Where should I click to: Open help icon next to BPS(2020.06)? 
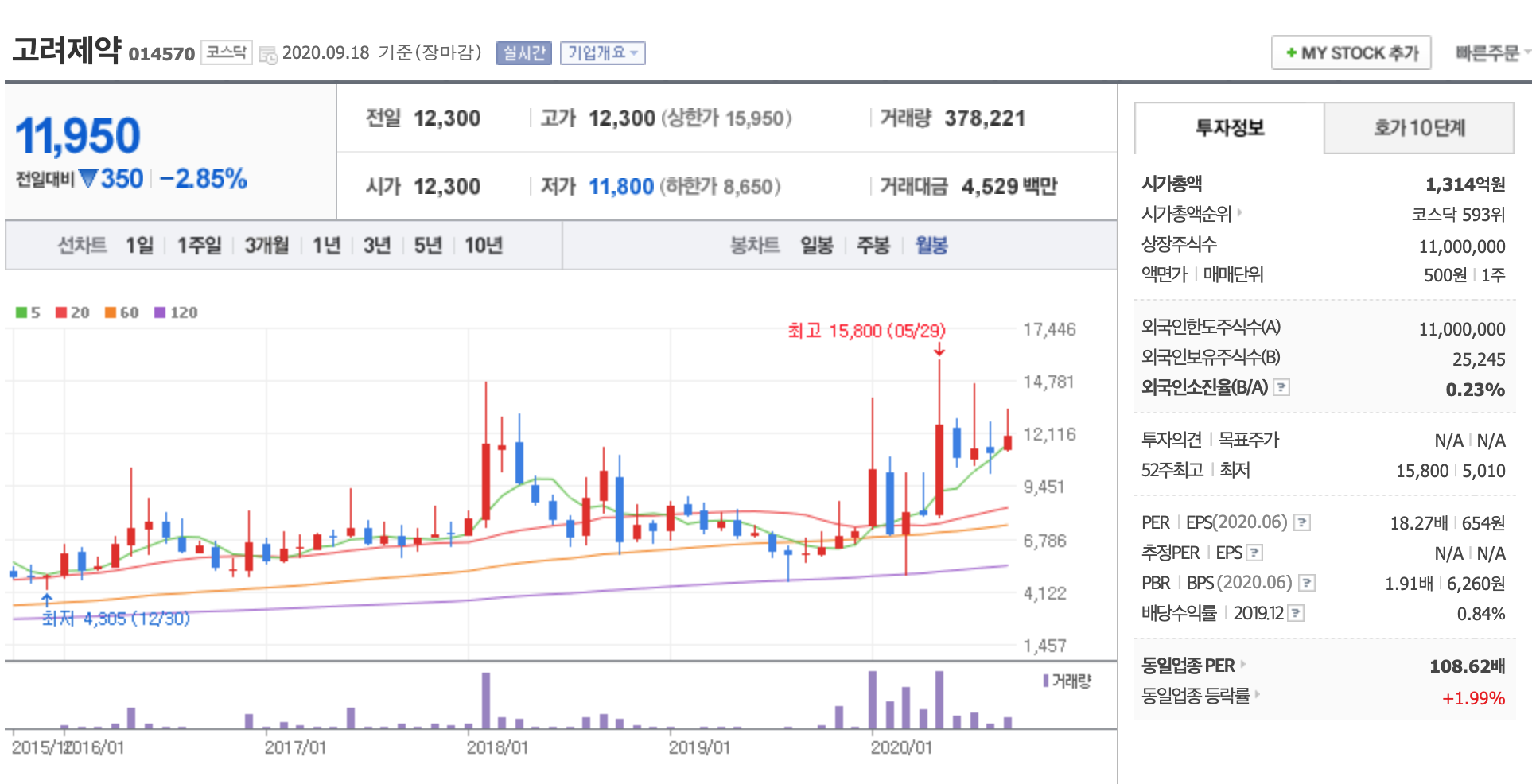coord(1307,583)
